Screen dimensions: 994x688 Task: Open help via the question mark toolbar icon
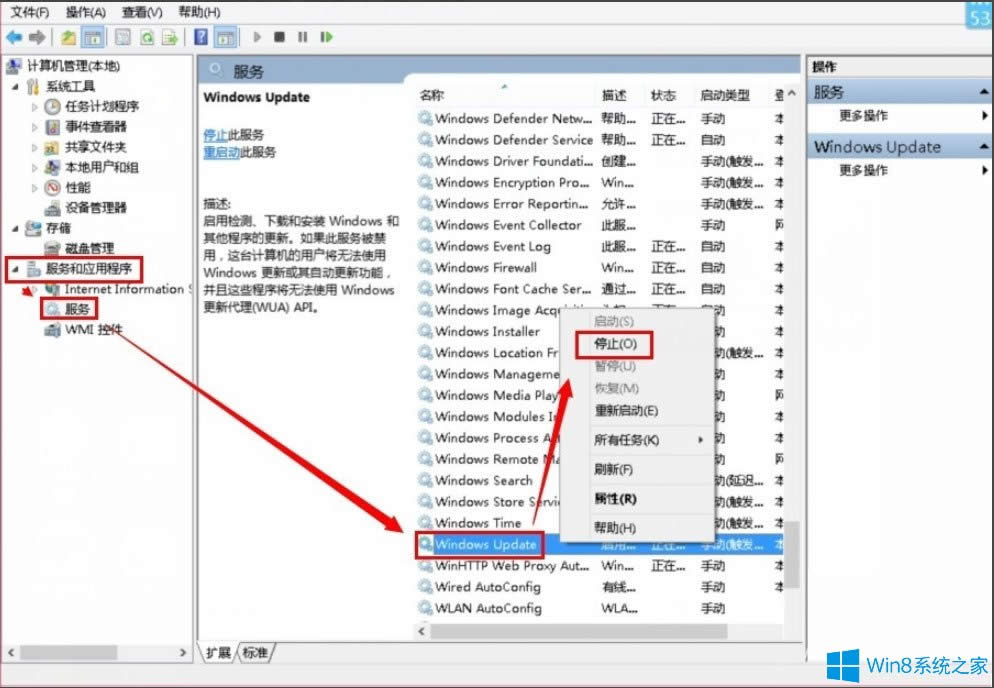point(203,37)
